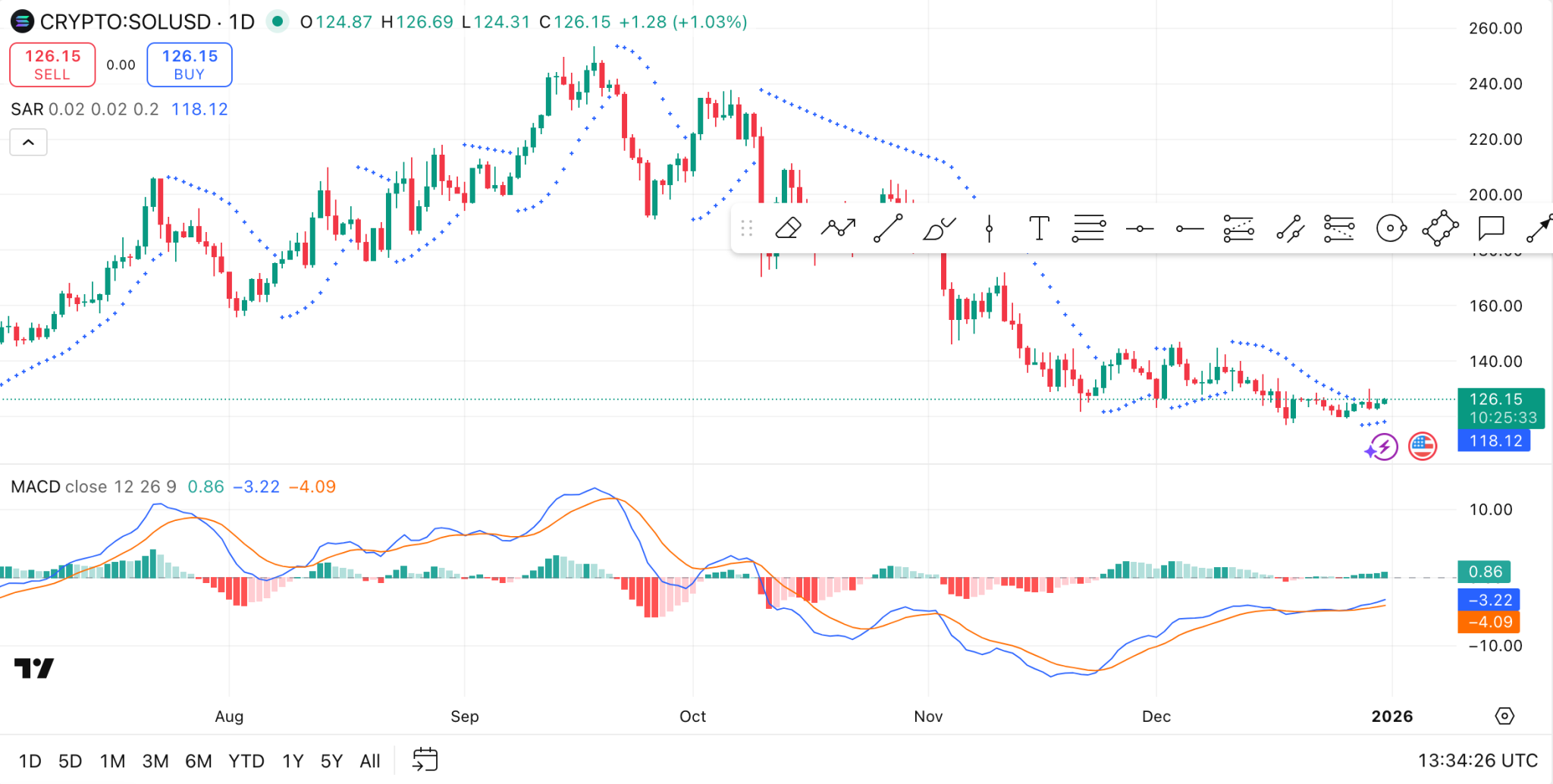The width and height of the screenshot is (1553, 784).
Task: Switch to the 3M time range
Action: tap(155, 760)
